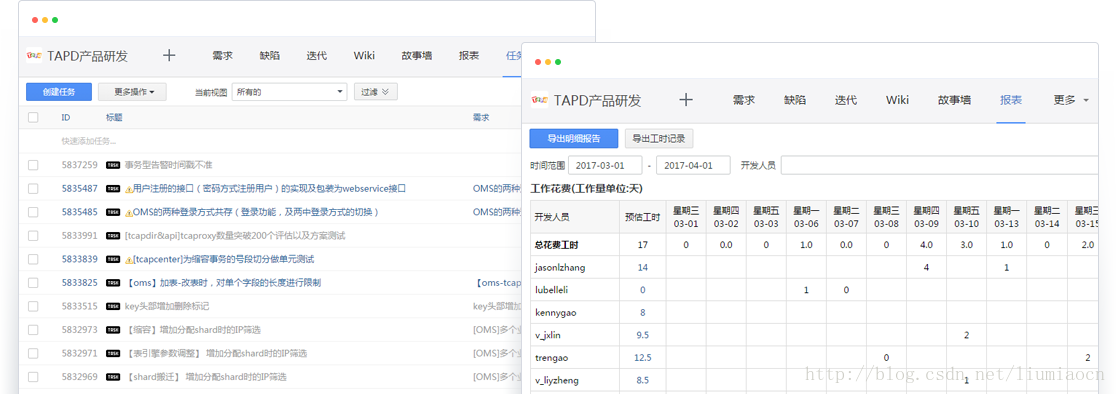Open 缺陷 tab in reports window
Screen dimensions: 1116x394
795,100
